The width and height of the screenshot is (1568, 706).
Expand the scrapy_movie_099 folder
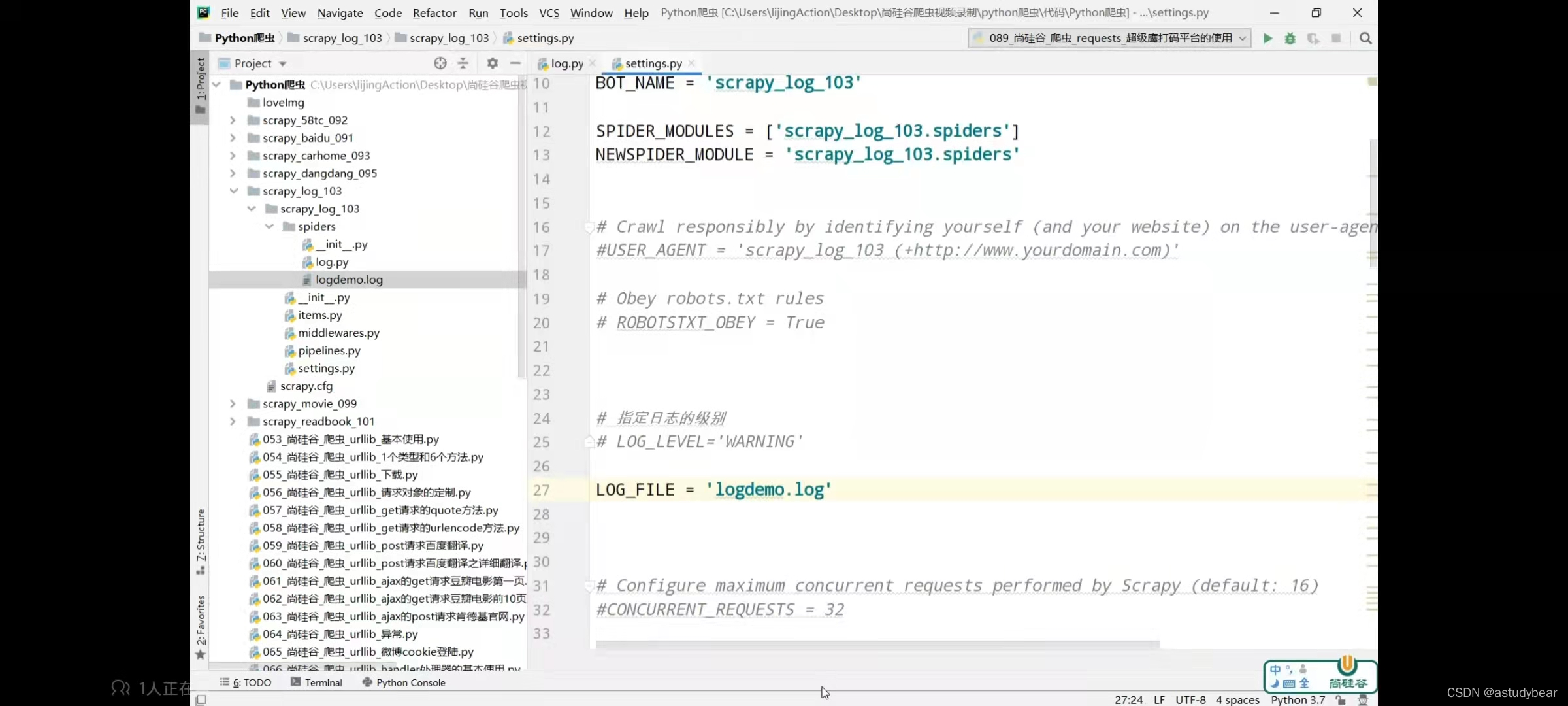coord(233,404)
